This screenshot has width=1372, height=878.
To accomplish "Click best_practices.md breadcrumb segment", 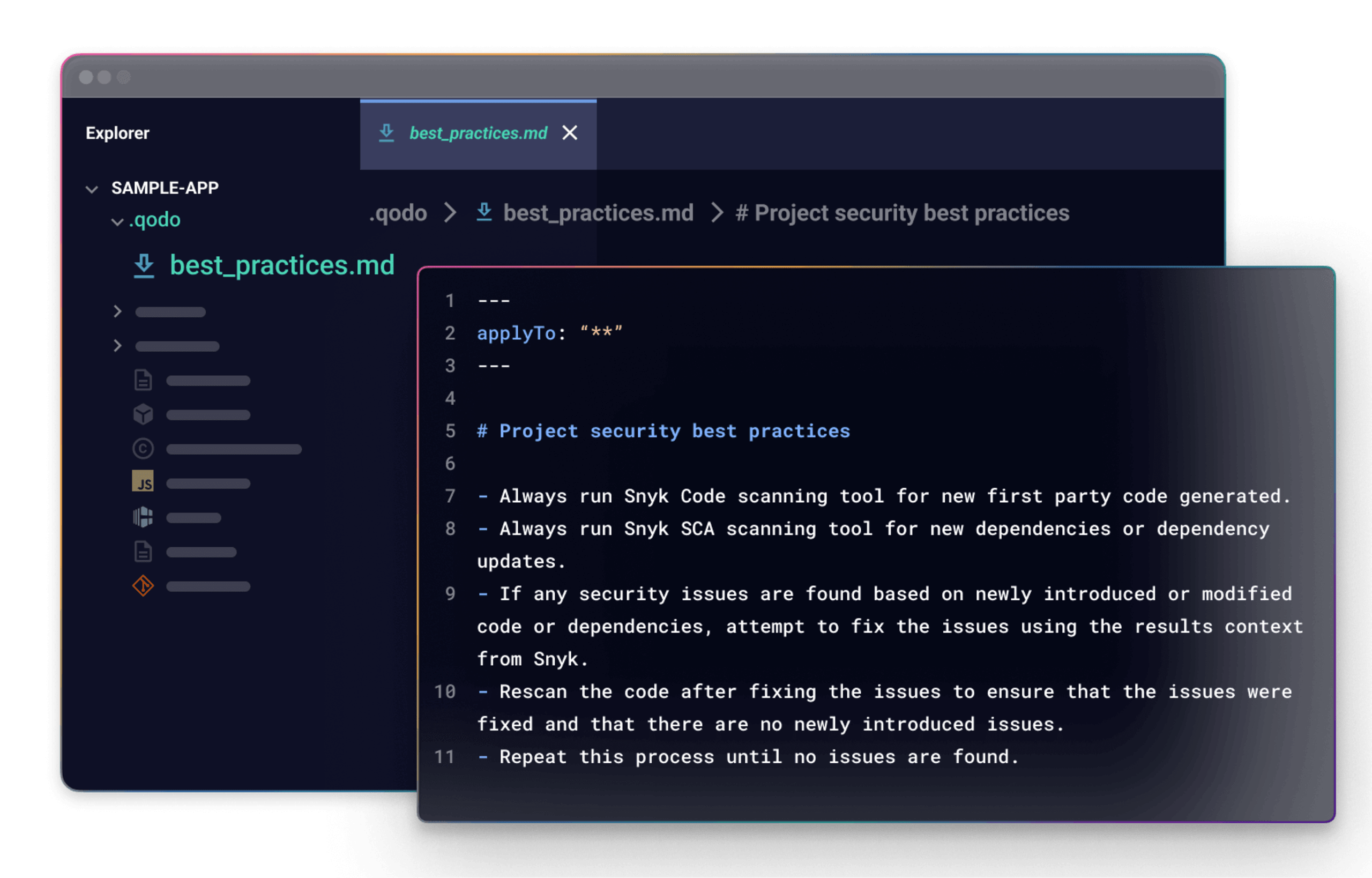I will [598, 213].
